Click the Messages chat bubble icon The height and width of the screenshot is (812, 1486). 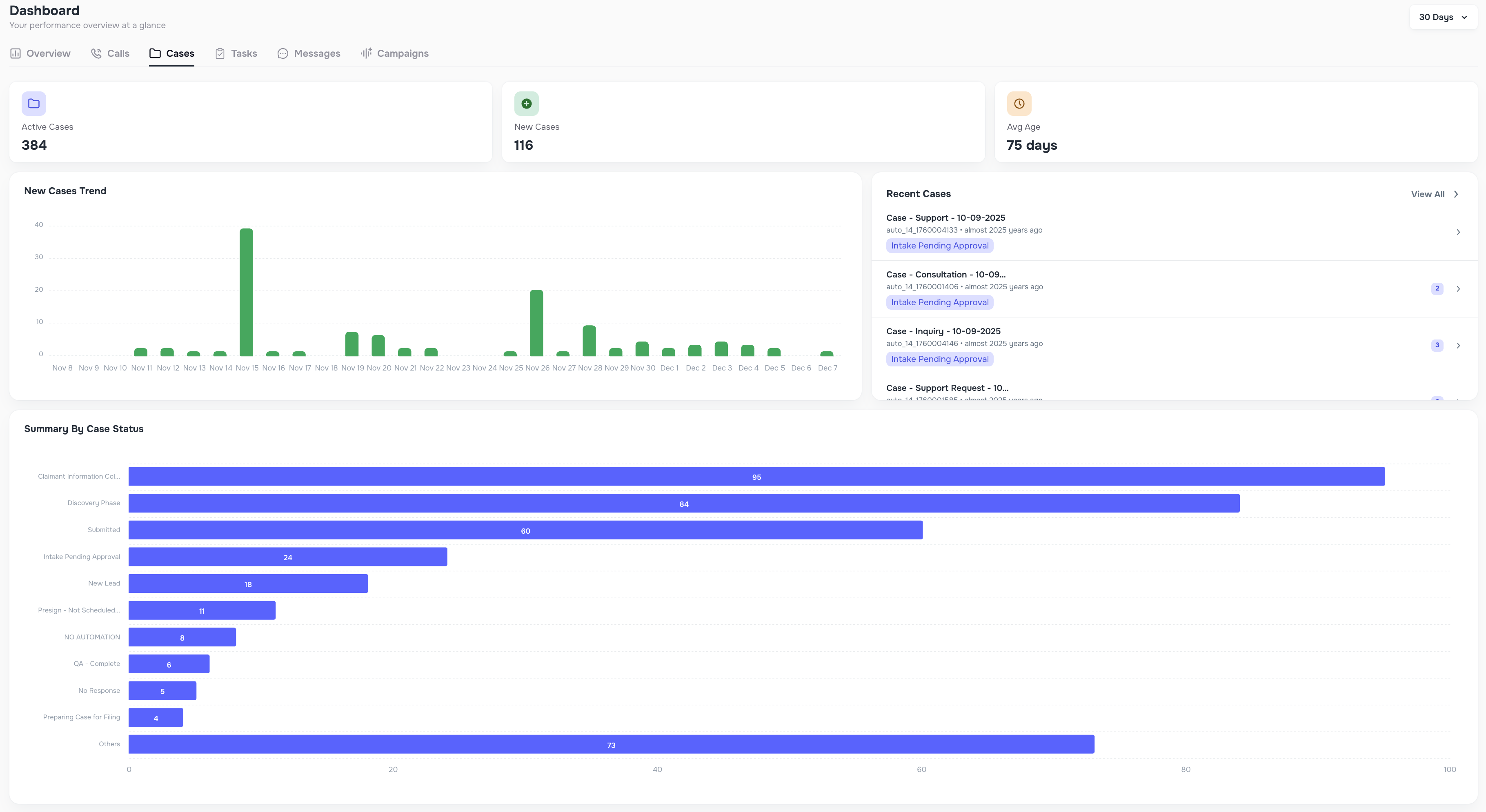[283, 53]
